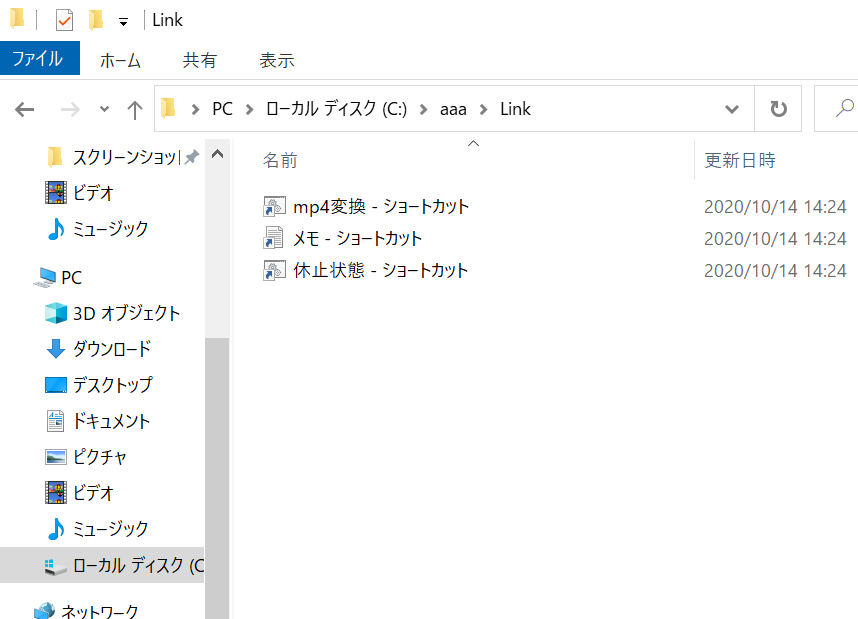The width and height of the screenshot is (858, 619).
Task: Click the mp4変換 shortcut file icon
Action: [x=274, y=207]
